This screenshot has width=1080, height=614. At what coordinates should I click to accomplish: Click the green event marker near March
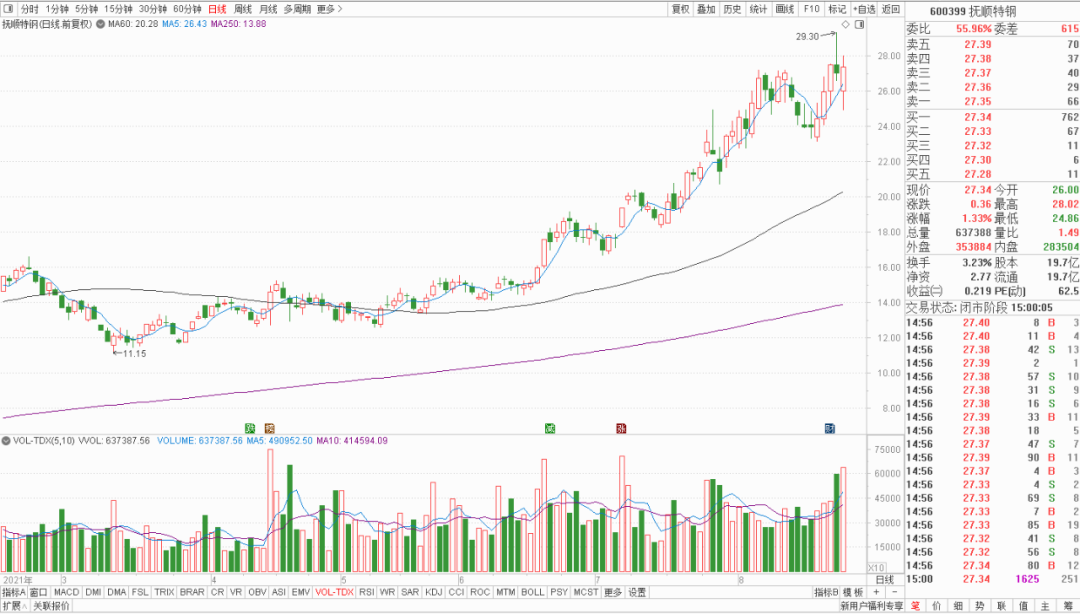pos(250,429)
